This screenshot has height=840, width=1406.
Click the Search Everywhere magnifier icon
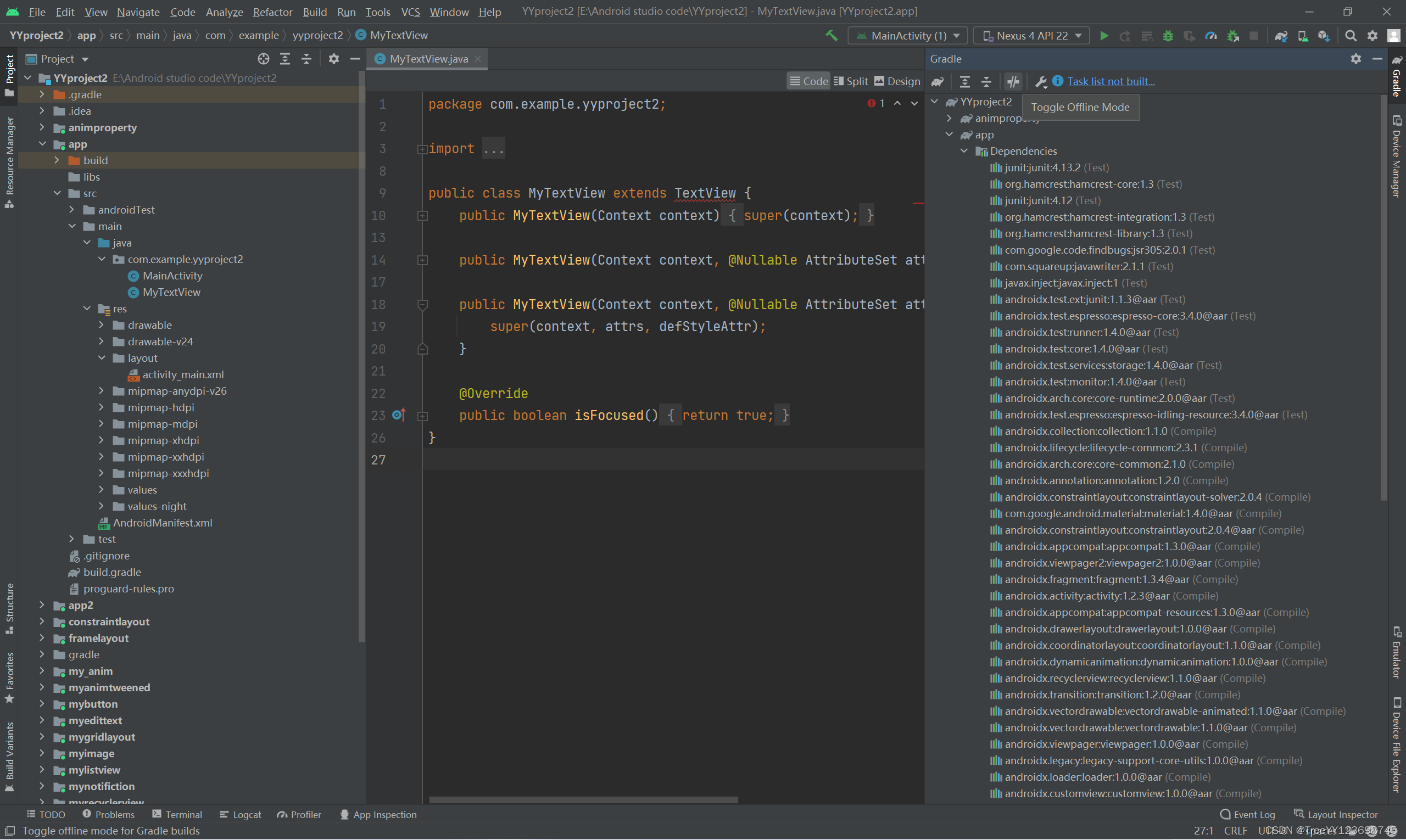pyautogui.click(x=1351, y=36)
